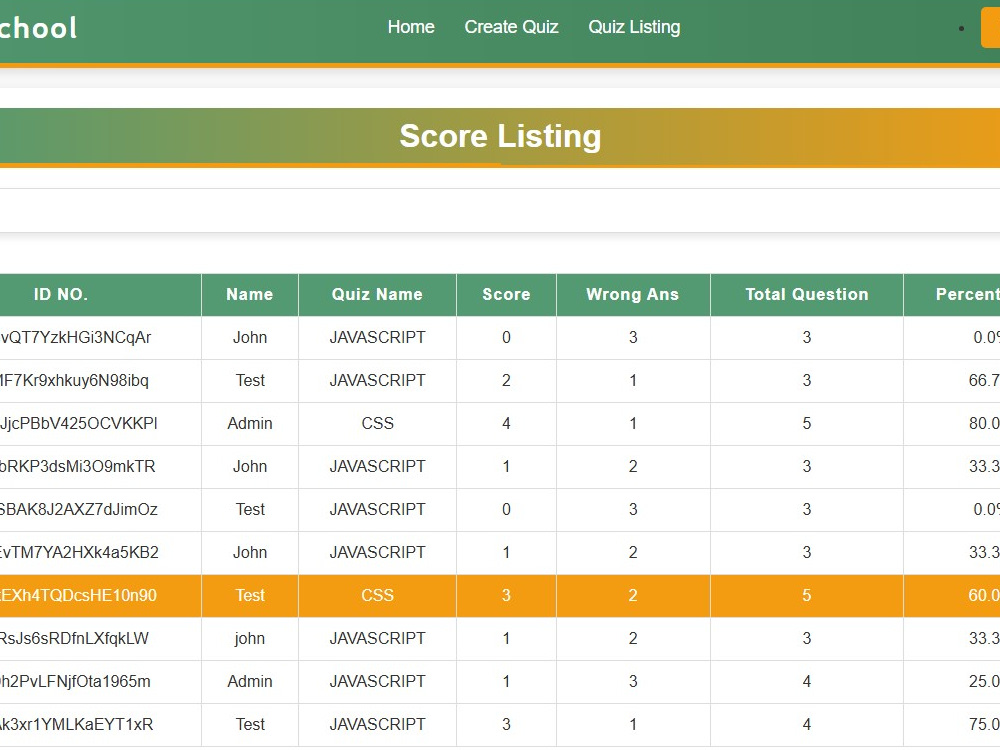Click CSS quiz name in Admin row
Screen dimensions: 1000x750
(378, 423)
